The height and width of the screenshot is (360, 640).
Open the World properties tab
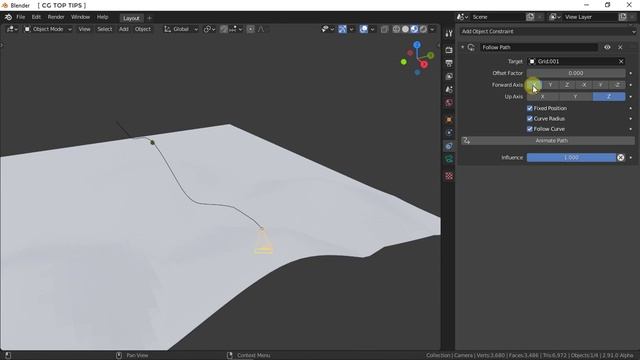[x=449, y=102]
